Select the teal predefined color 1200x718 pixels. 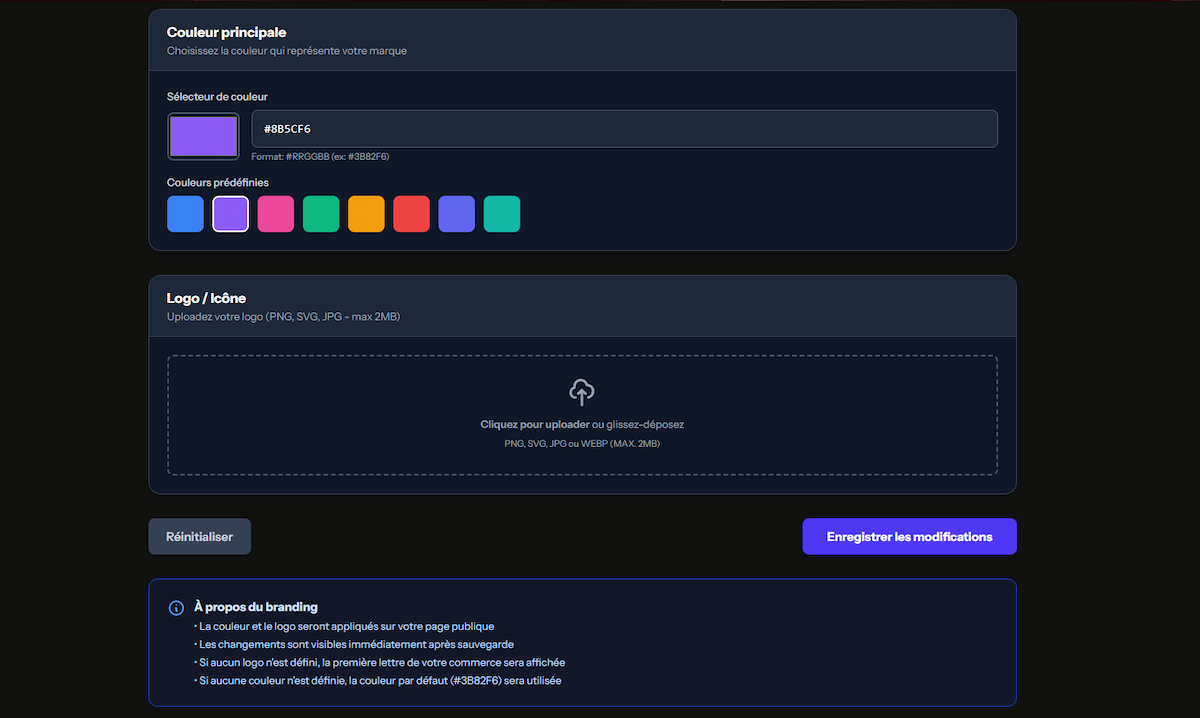pyautogui.click(x=501, y=213)
